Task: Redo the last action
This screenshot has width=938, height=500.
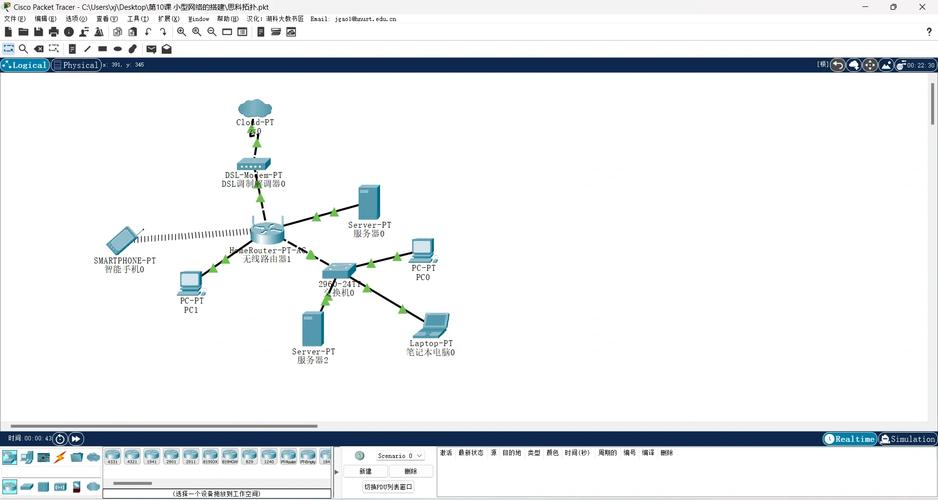Action: click(163, 32)
